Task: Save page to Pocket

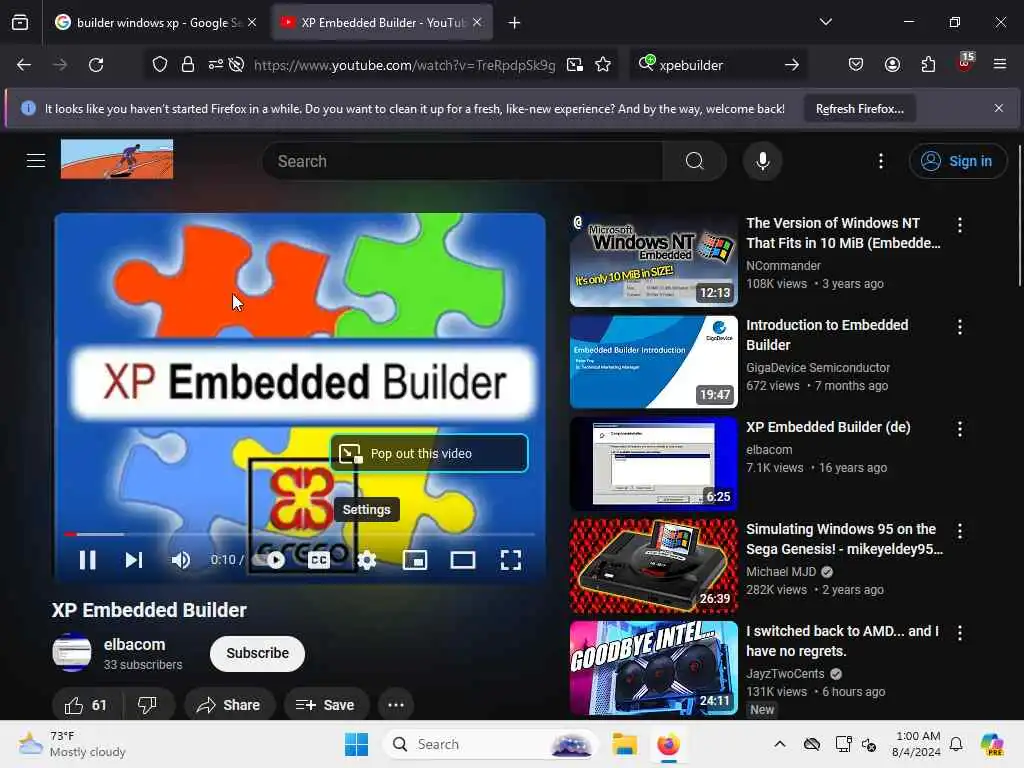Action: click(x=856, y=65)
